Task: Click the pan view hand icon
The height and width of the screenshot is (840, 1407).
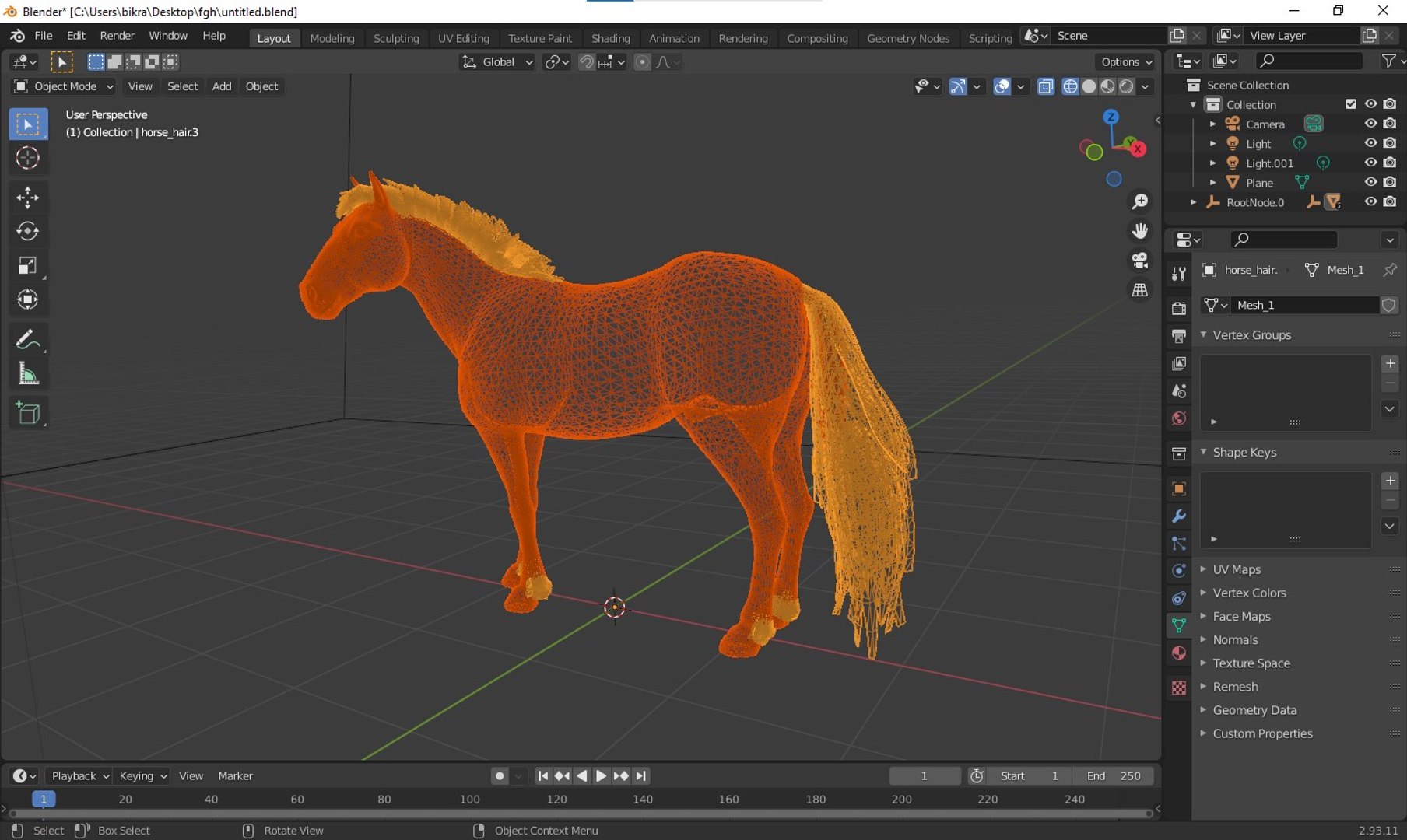Action: (x=1140, y=231)
